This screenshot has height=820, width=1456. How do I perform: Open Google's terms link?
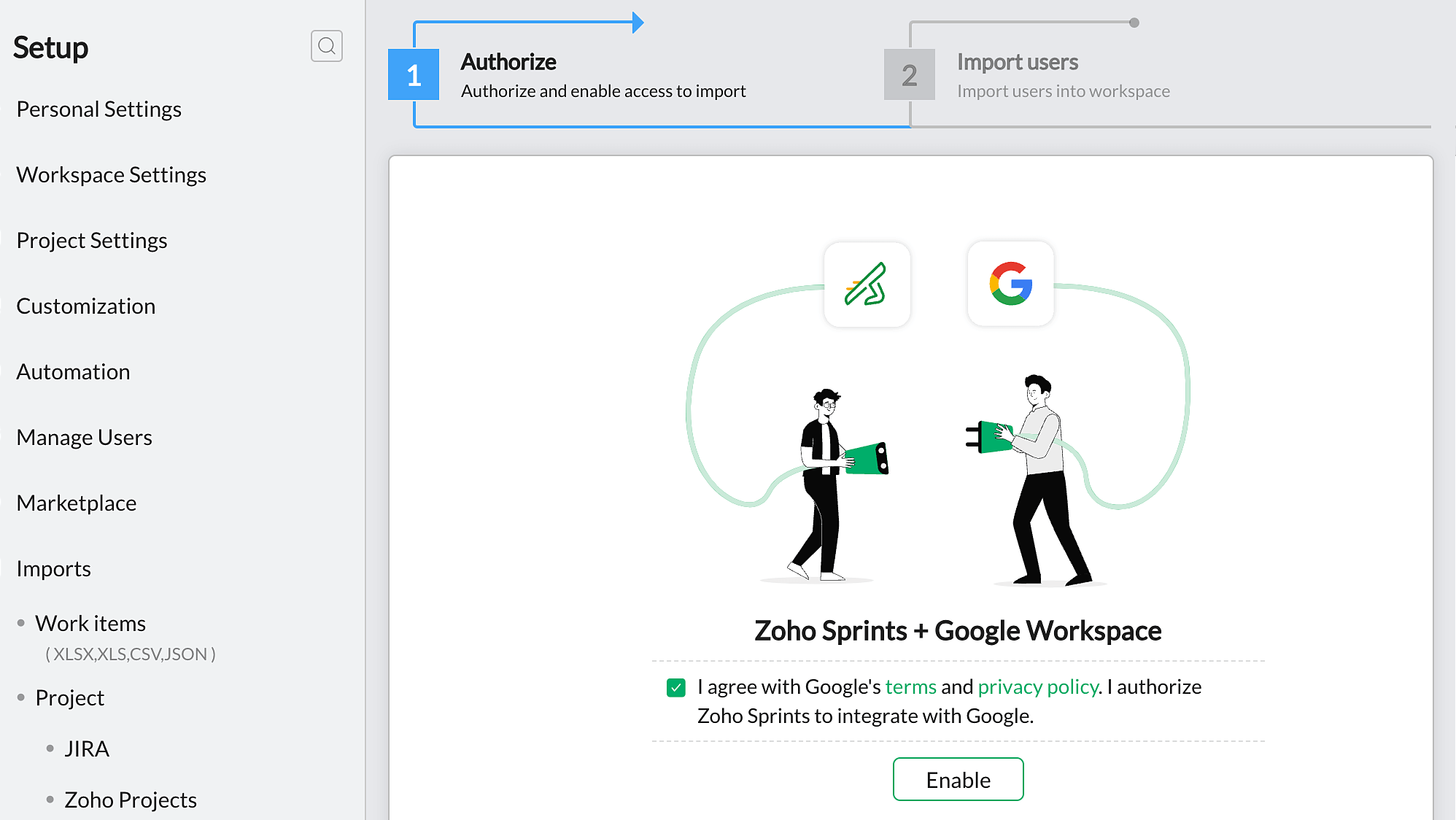(910, 686)
